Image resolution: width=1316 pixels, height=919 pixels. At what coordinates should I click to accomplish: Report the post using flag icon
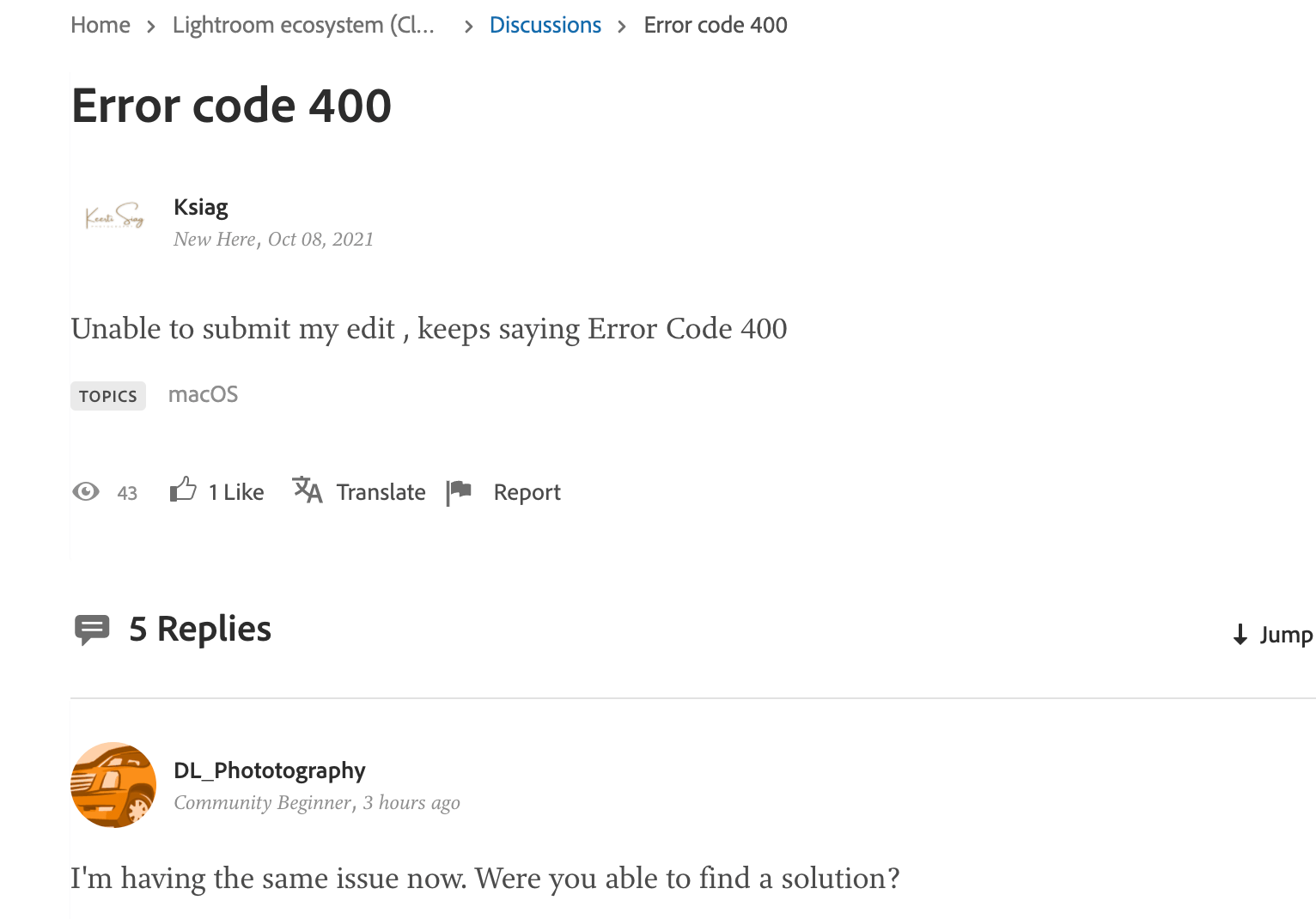pos(460,490)
